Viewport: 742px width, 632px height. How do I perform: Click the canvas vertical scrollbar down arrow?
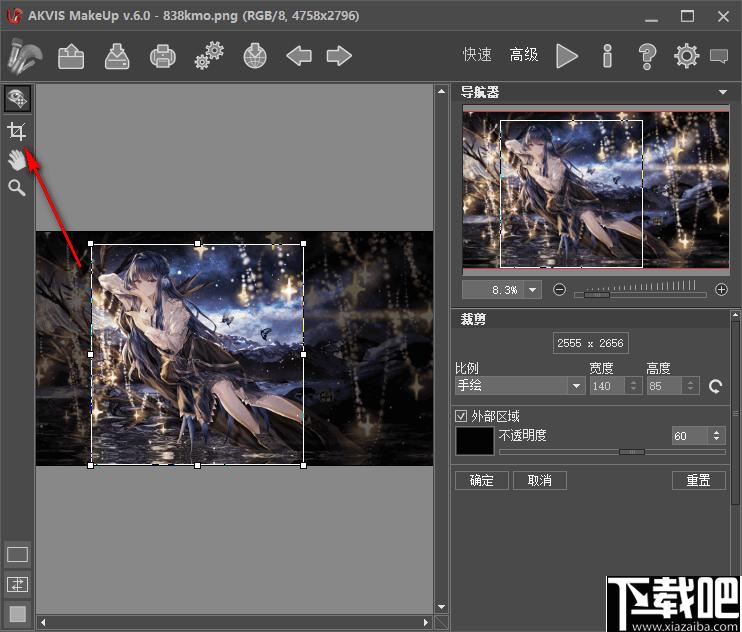[441, 607]
